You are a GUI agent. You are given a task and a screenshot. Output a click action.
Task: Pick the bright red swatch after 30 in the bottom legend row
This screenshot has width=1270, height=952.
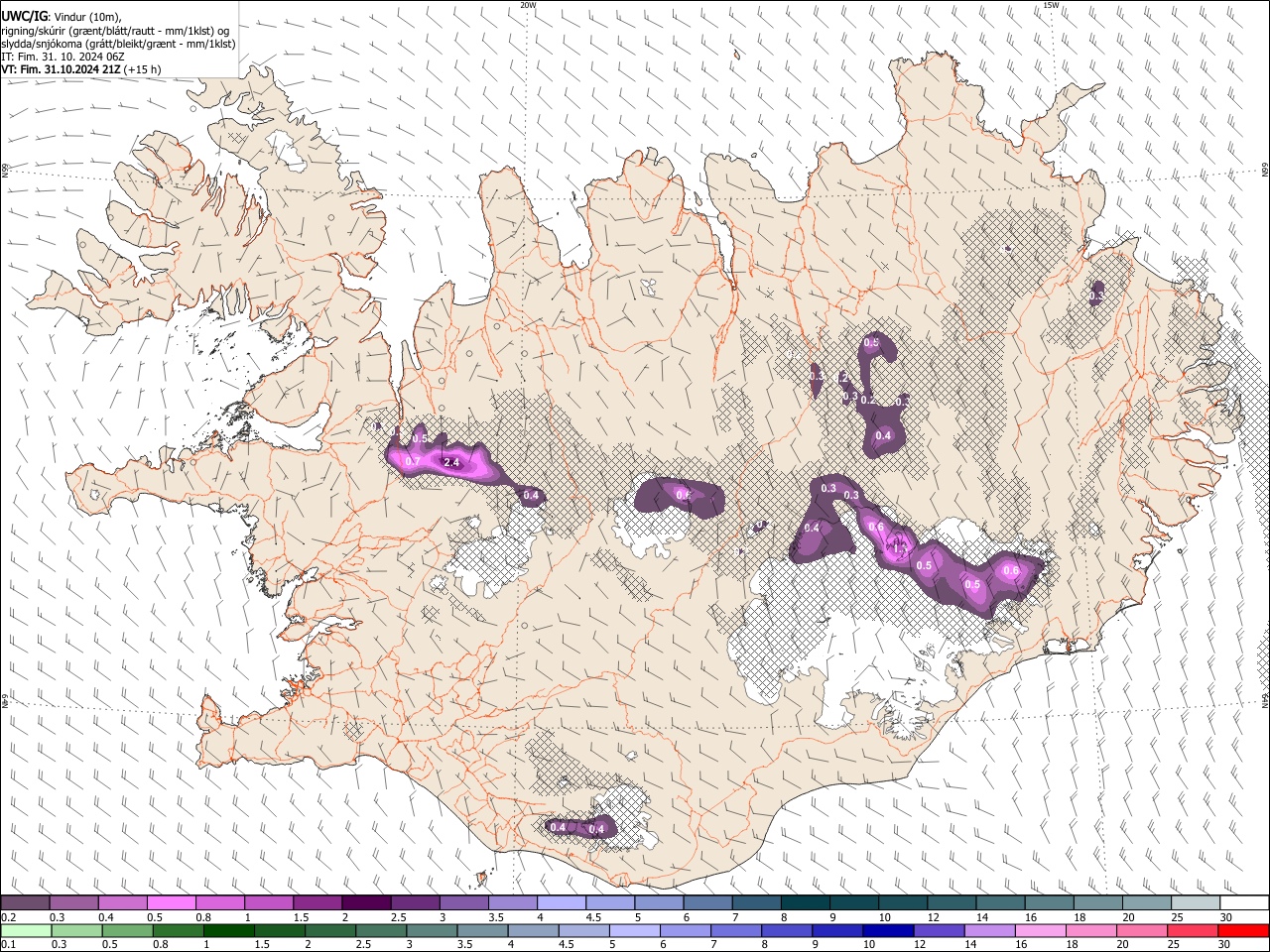[x=1242, y=930]
